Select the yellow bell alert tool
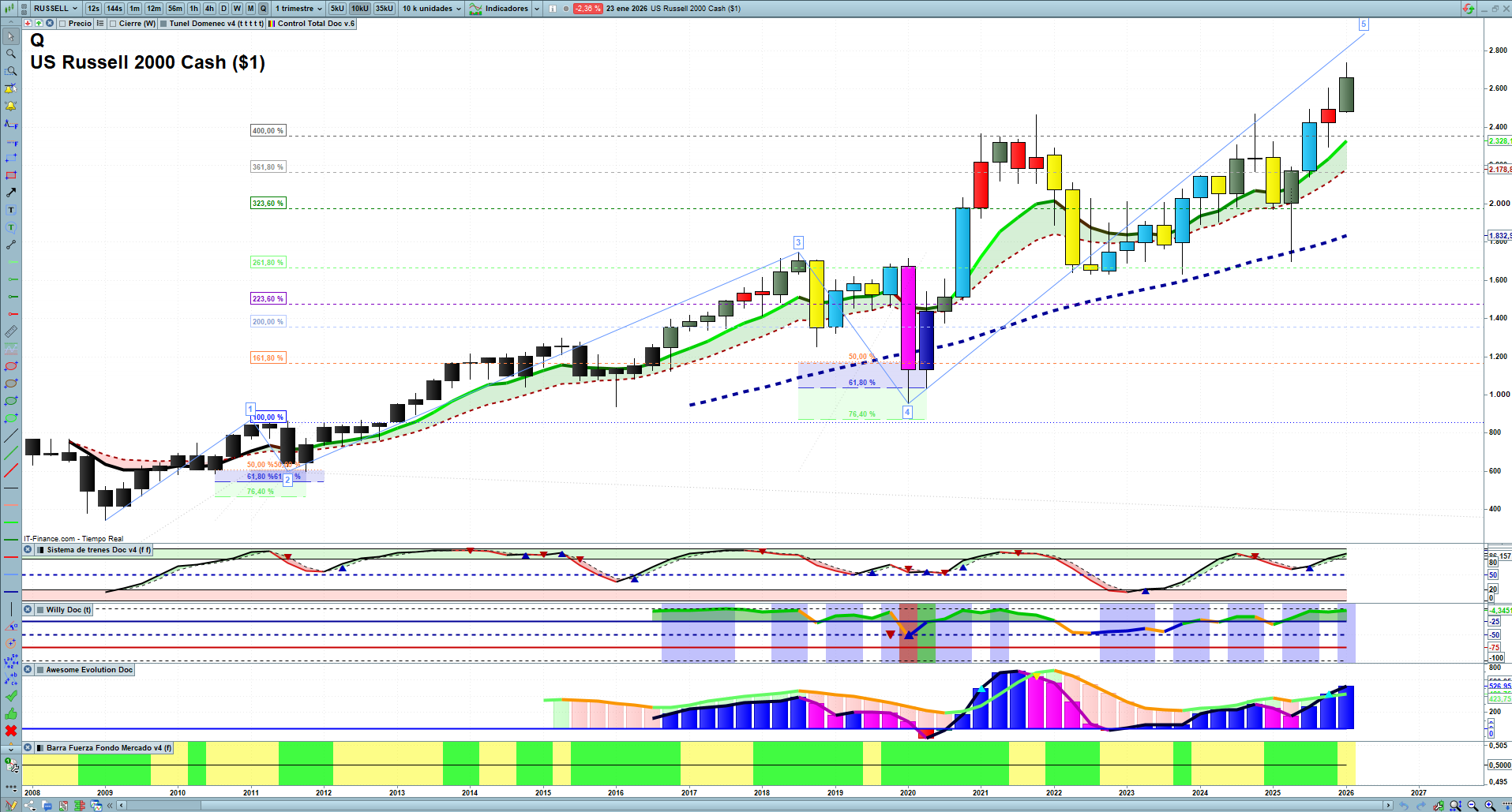 coord(11,106)
